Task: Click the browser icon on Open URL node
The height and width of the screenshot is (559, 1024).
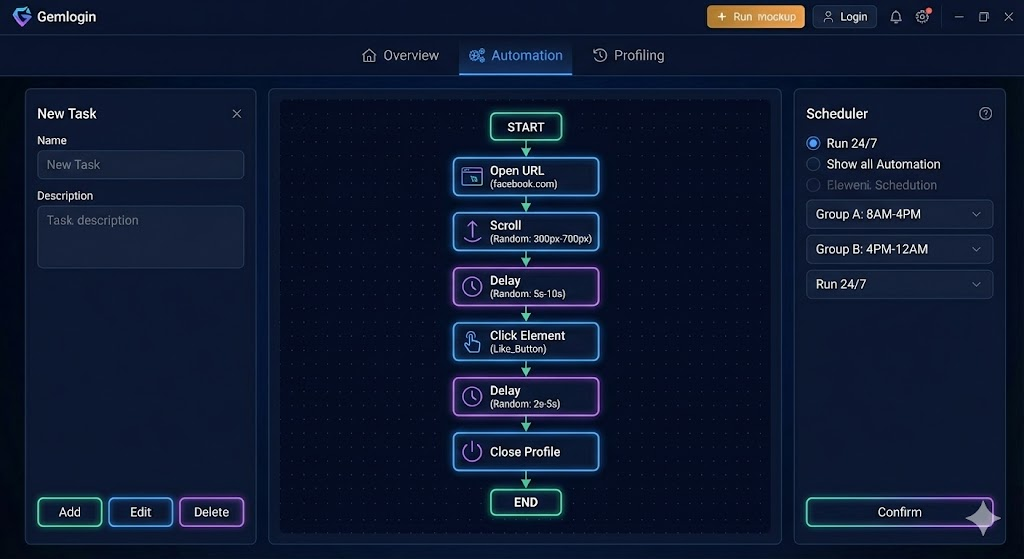Action: pyautogui.click(x=472, y=177)
